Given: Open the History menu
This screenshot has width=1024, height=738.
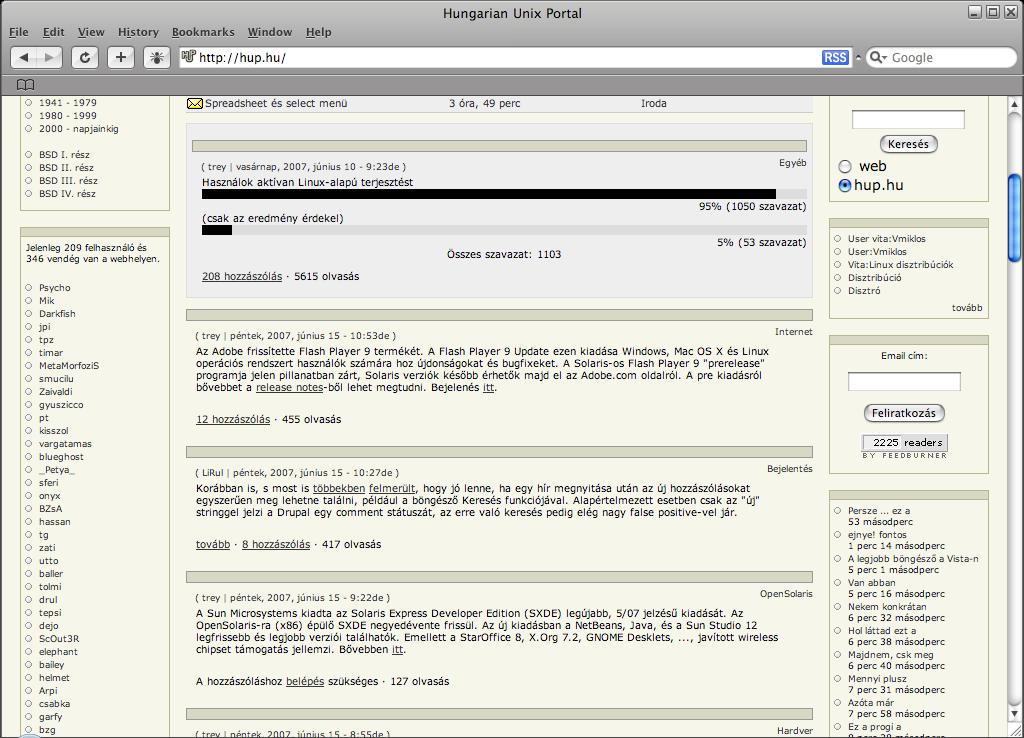Looking at the screenshot, I should coord(138,32).
